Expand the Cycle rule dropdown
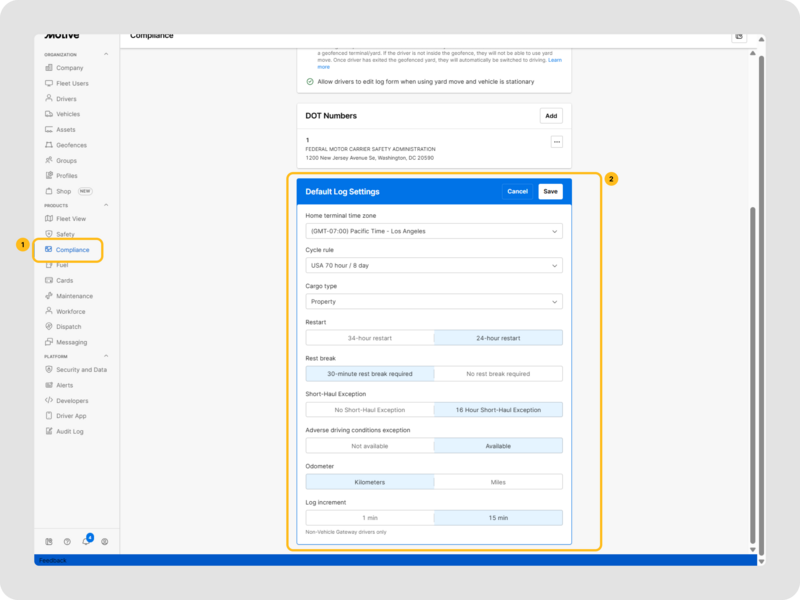The width and height of the screenshot is (800, 600). coord(433,266)
